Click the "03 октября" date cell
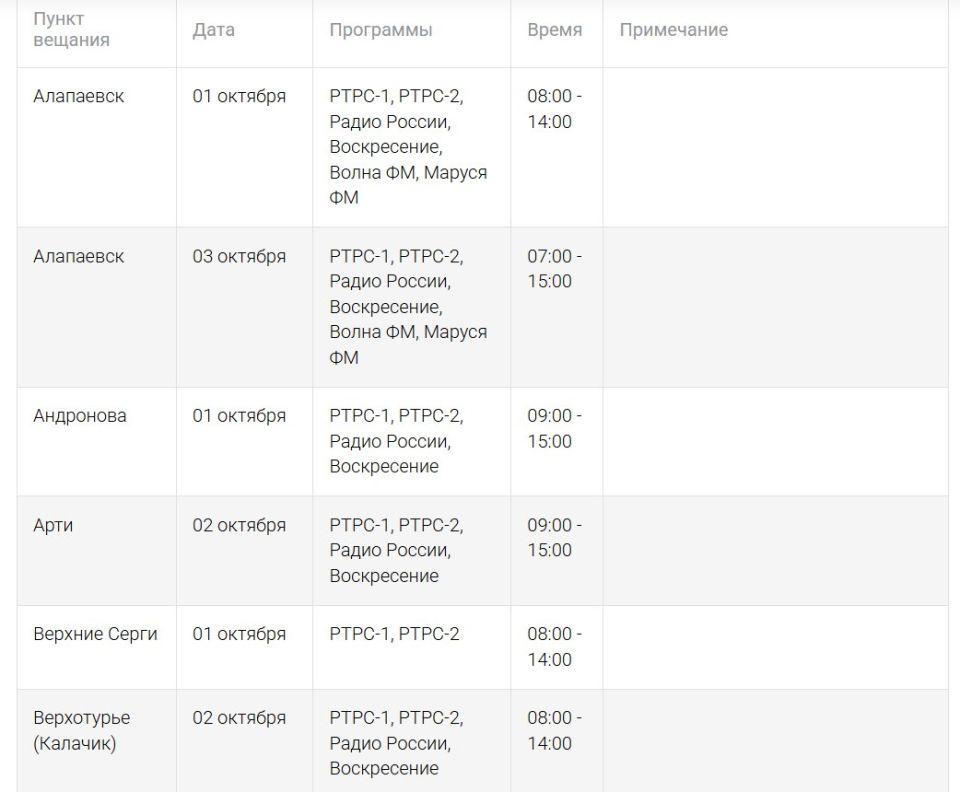Image resolution: width=960 pixels, height=792 pixels. tap(239, 257)
